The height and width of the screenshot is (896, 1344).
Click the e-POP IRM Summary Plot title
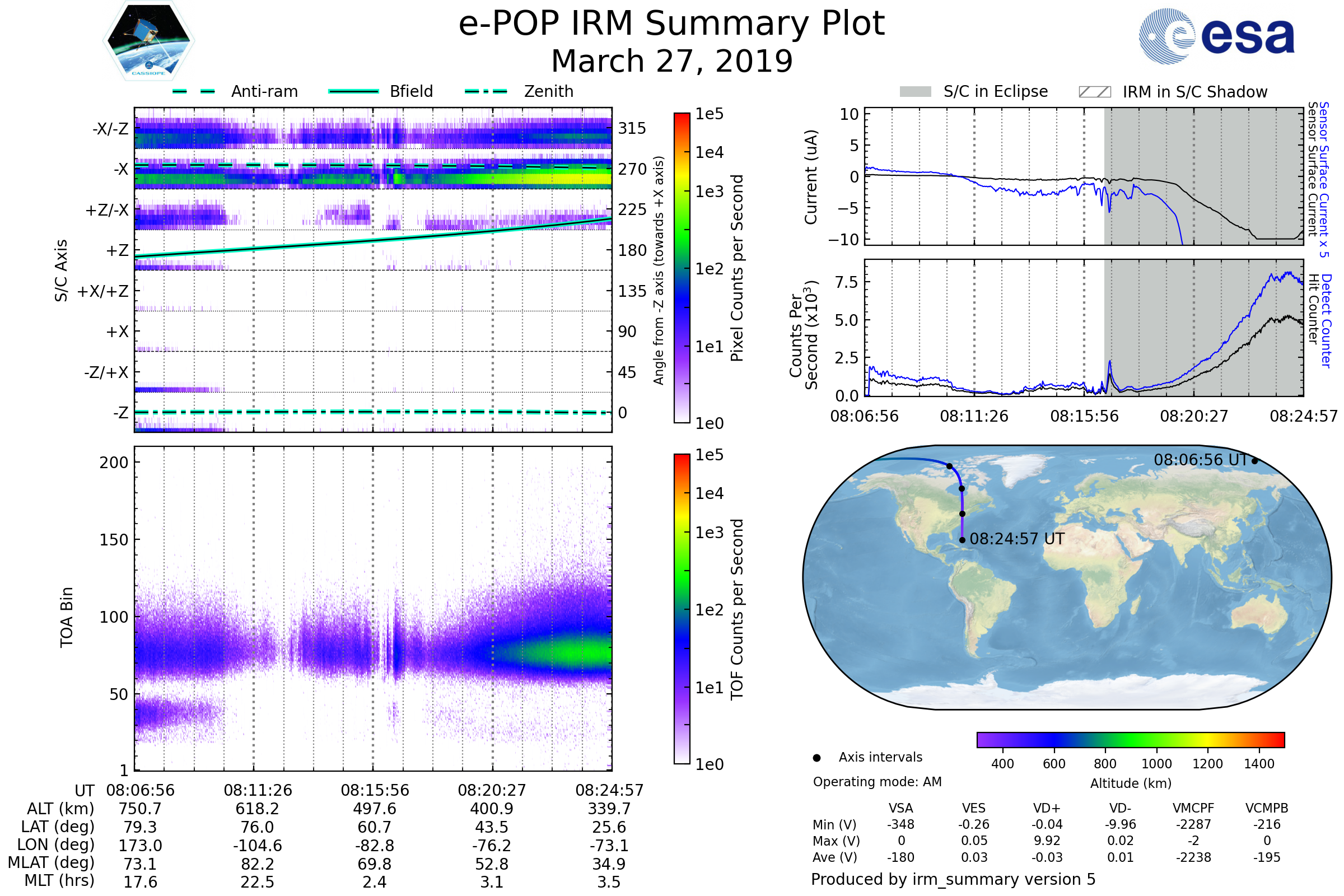click(x=671, y=24)
